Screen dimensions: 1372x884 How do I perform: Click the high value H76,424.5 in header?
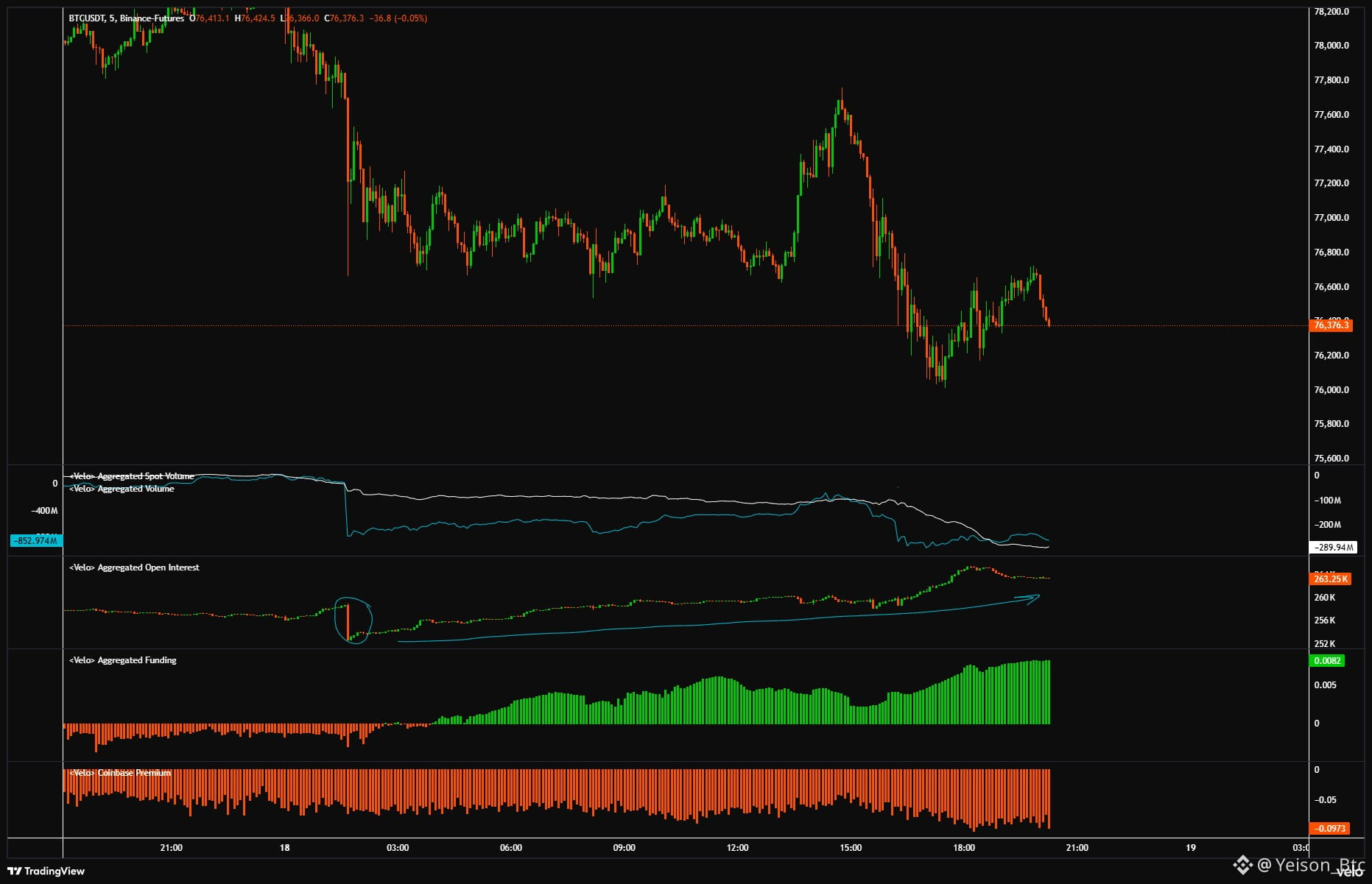(x=255, y=18)
